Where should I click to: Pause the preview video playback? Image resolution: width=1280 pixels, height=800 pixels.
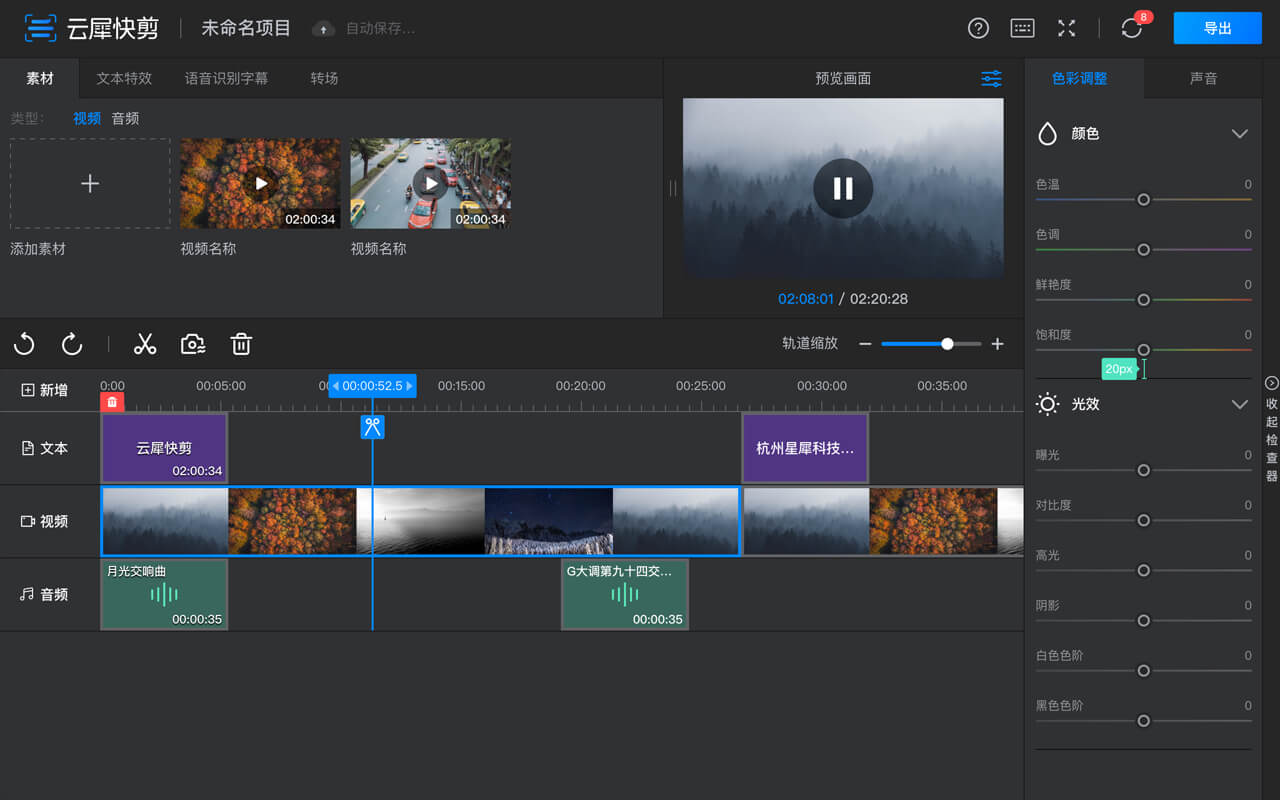point(843,188)
